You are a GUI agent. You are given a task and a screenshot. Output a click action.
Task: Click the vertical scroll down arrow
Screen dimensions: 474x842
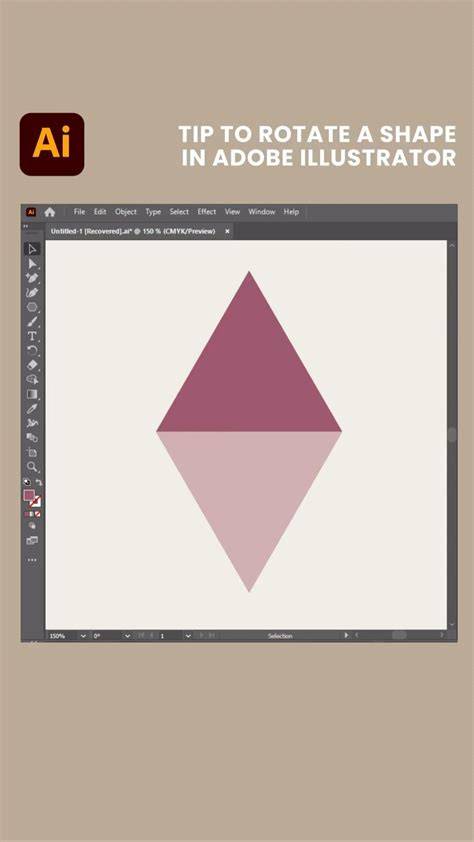(452, 625)
